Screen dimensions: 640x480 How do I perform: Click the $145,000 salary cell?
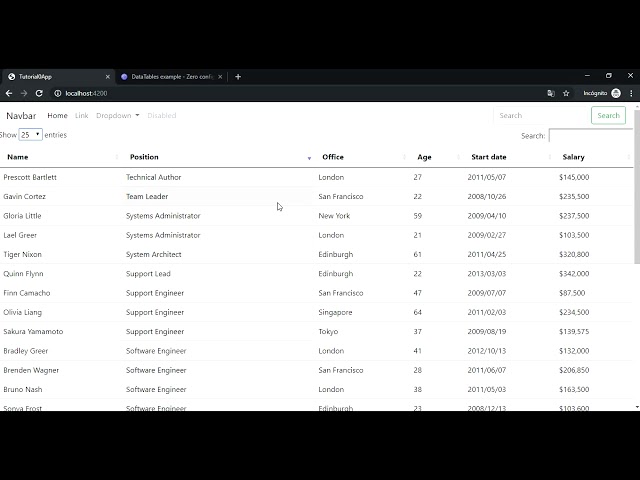coord(574,177)
